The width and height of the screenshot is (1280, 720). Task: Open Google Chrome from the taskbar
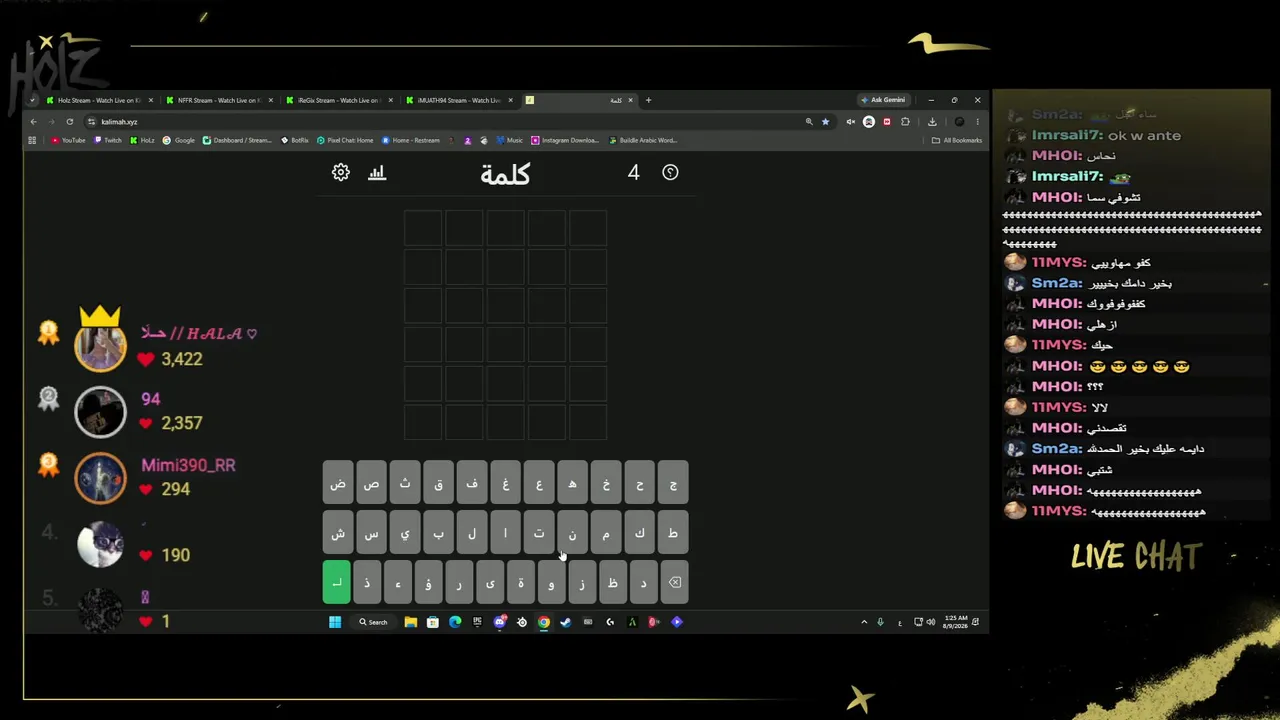[x=543, y=622]
